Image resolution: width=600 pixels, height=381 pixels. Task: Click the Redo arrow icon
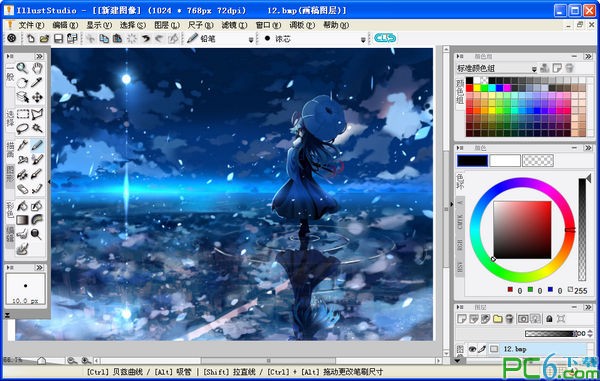click(x=159, y=38)
